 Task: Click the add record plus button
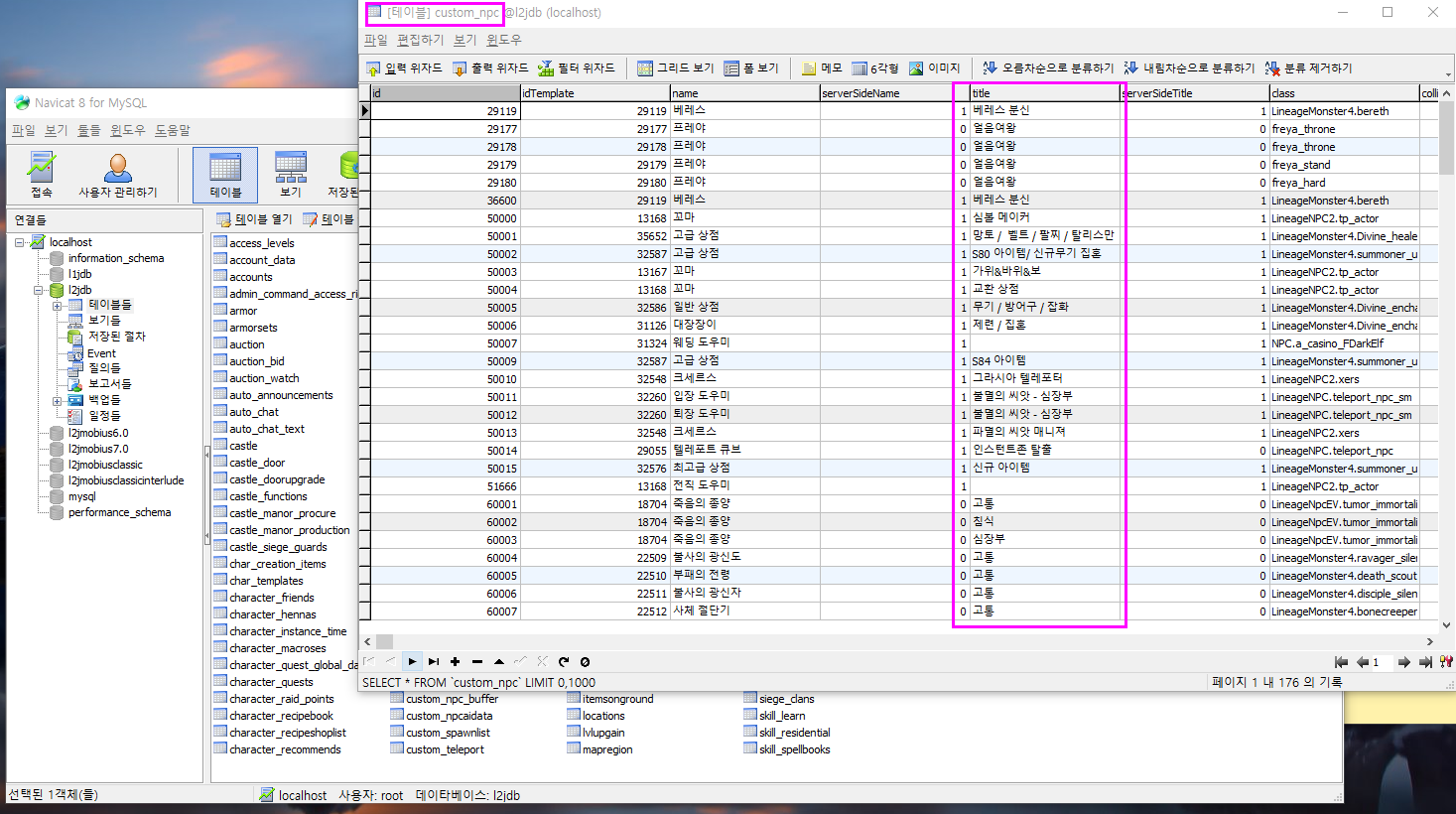[x=455, y=662]
